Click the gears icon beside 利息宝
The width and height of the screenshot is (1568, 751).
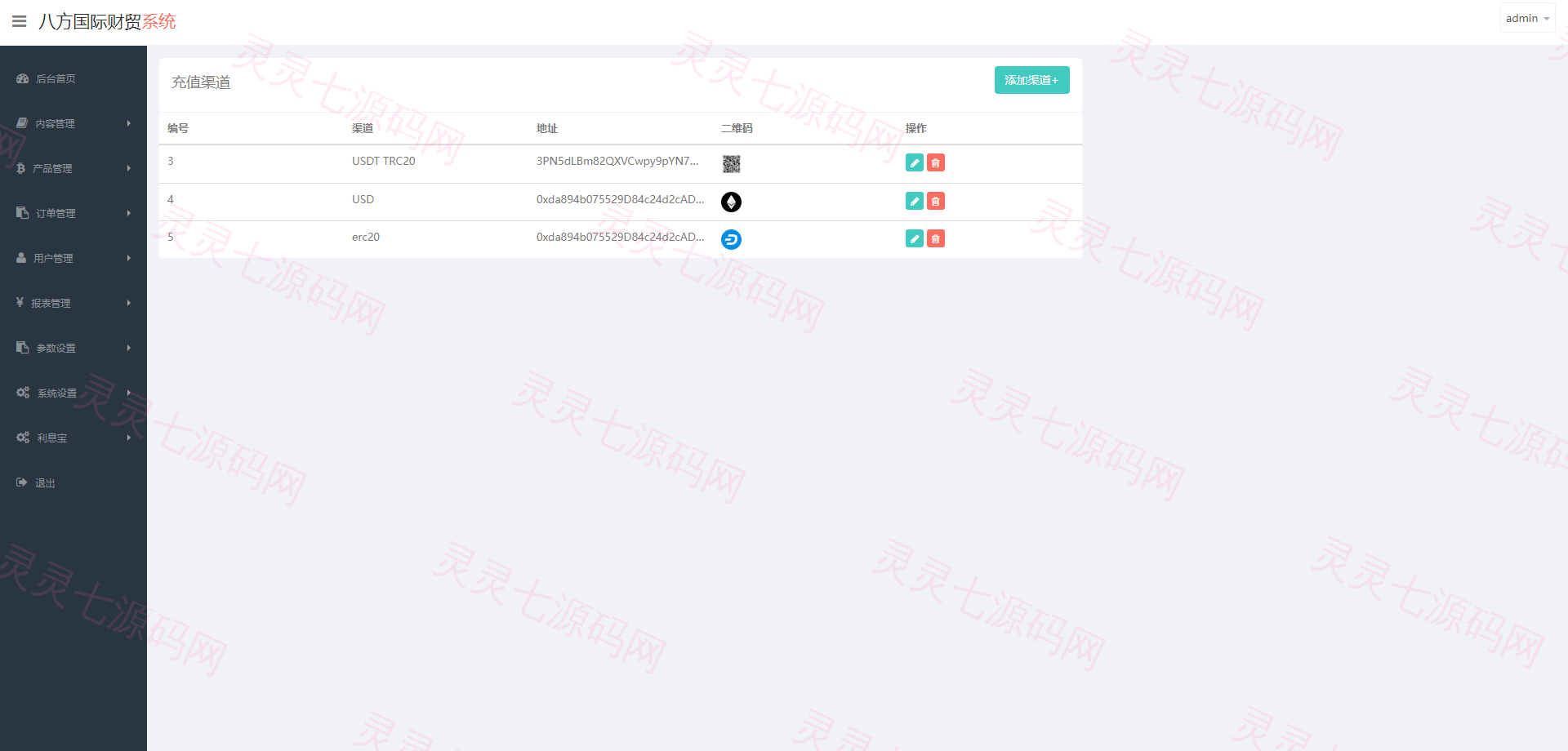click(x=23, y=438)
